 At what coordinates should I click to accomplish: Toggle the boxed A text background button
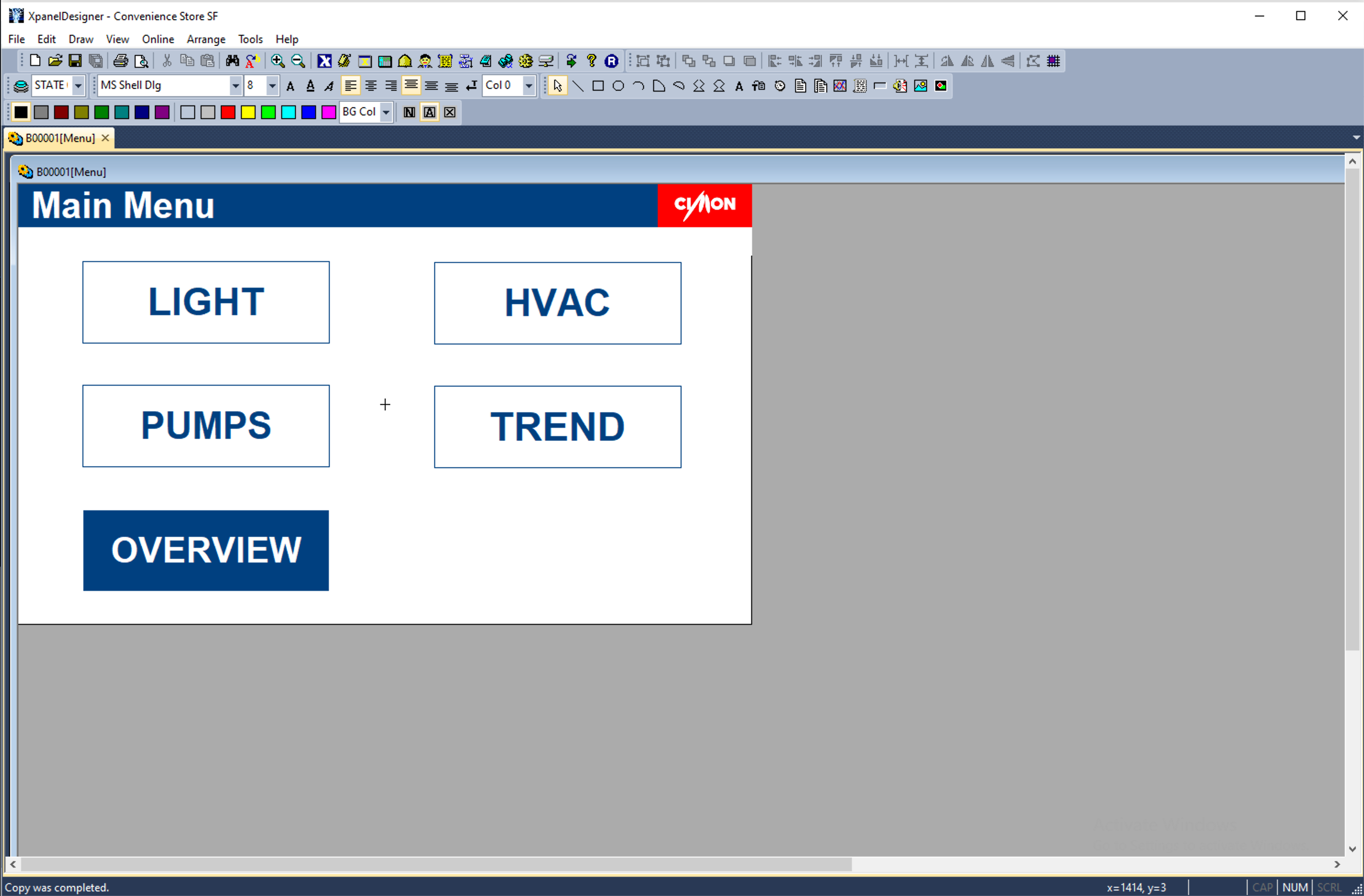[429, 112]
